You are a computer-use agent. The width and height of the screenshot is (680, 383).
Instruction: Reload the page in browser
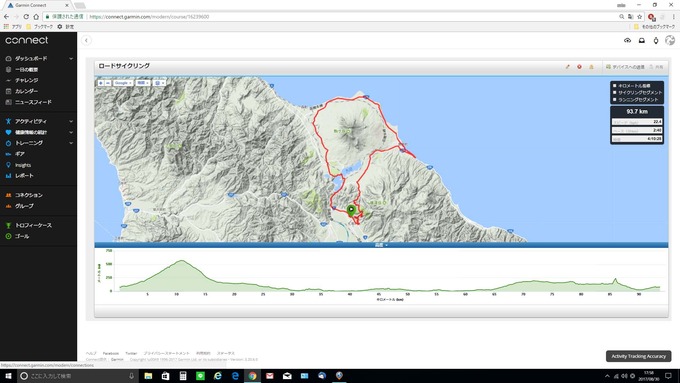tap(26, 16)
